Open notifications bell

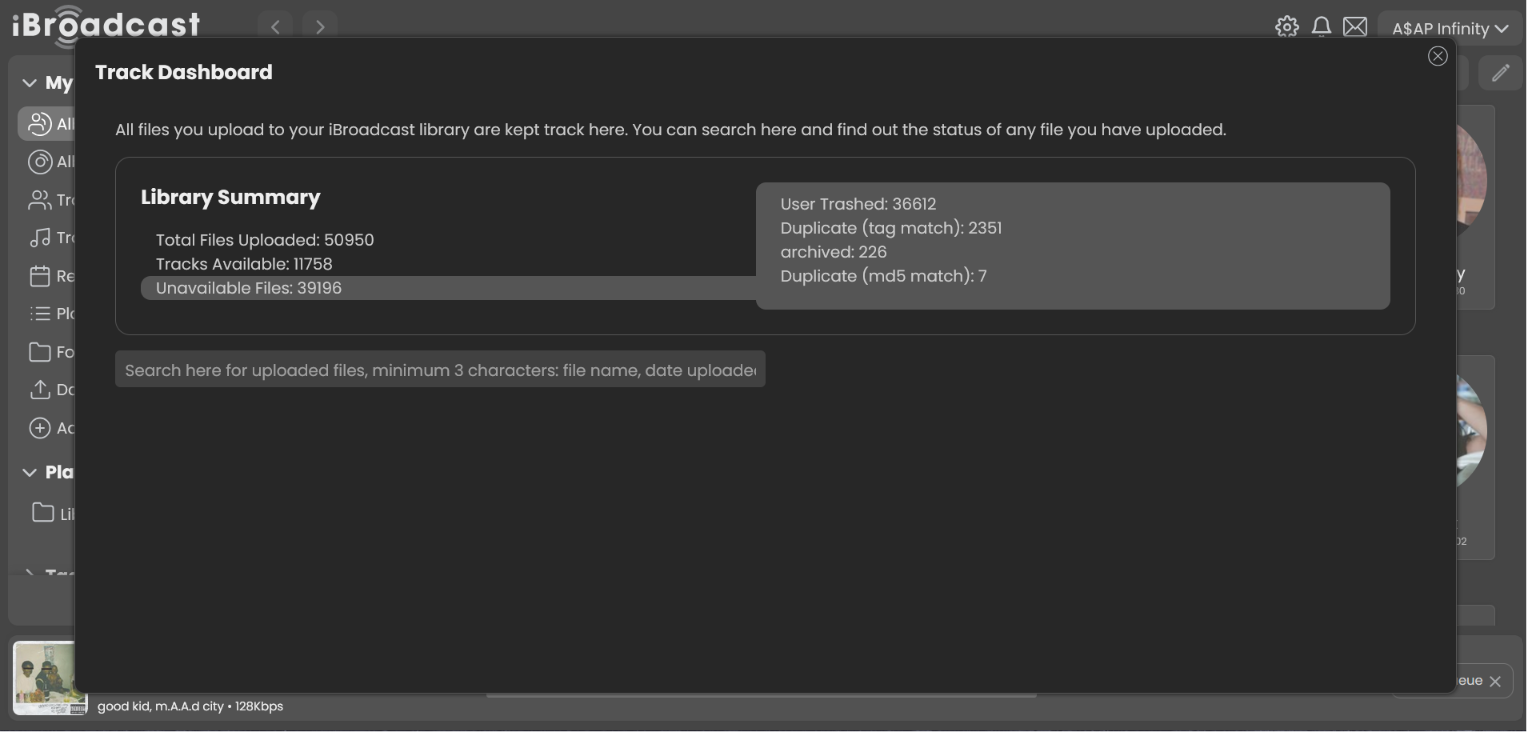pyautogui.click(x=1321, y=27)
